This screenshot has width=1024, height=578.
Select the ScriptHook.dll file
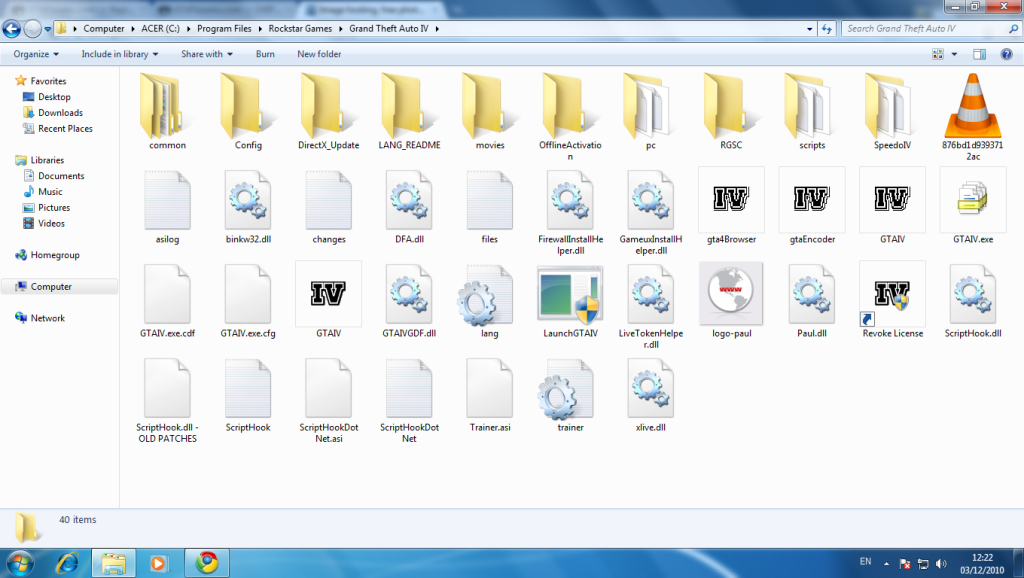(x=972, y=294)
